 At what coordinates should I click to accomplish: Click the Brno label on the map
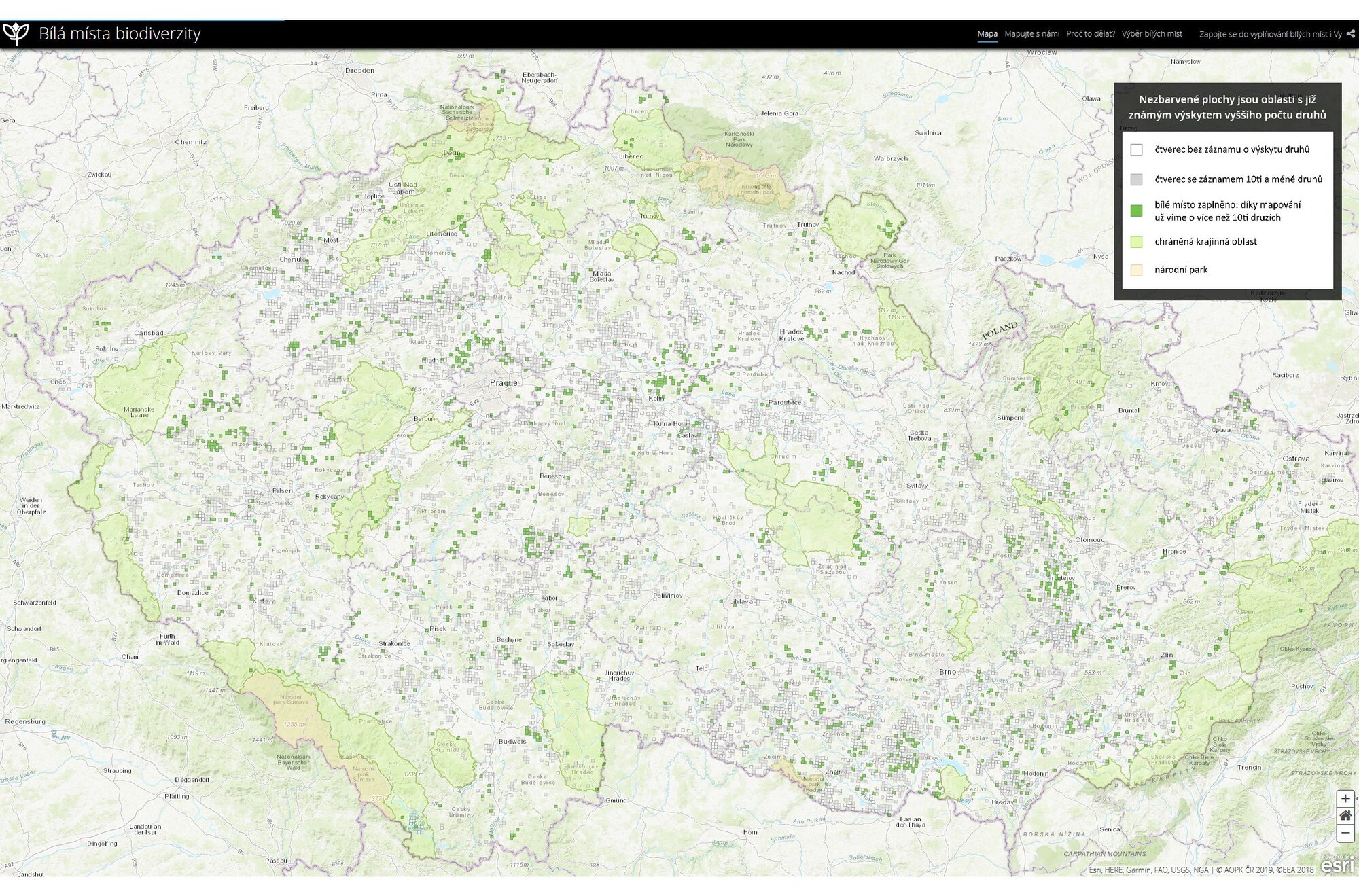point(947,672)
